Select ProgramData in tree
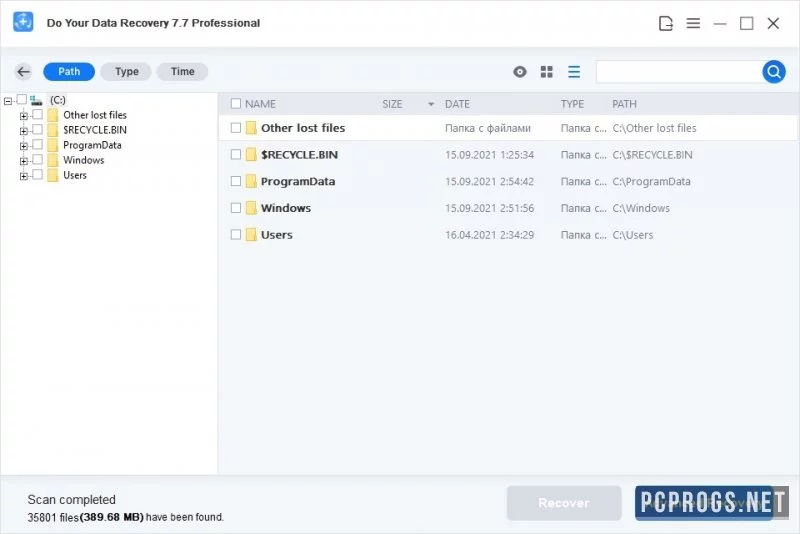 pyautogui.click(x=92, y=145)
